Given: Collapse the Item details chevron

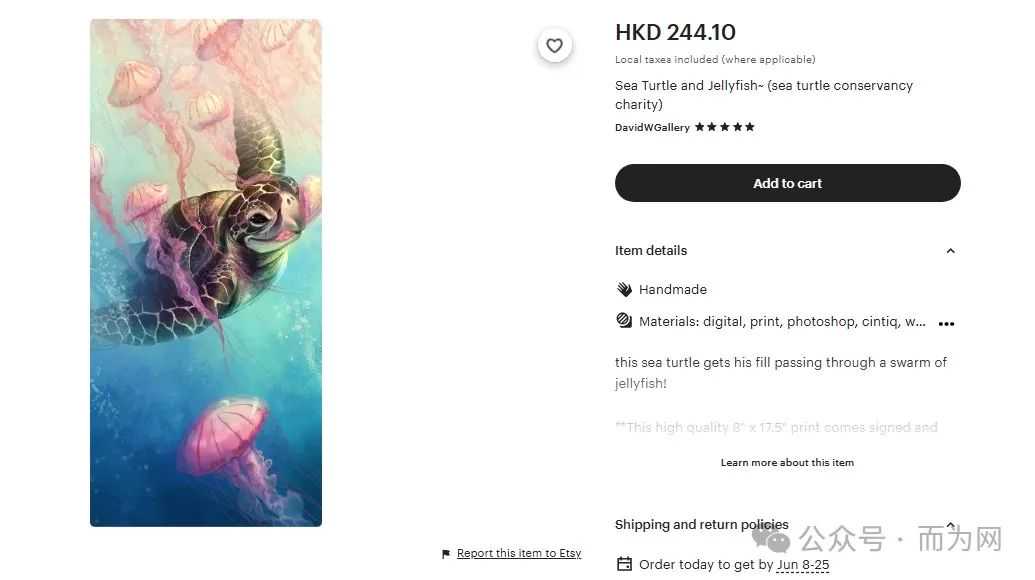Looking at the screenshot, I should pos(950,251).
